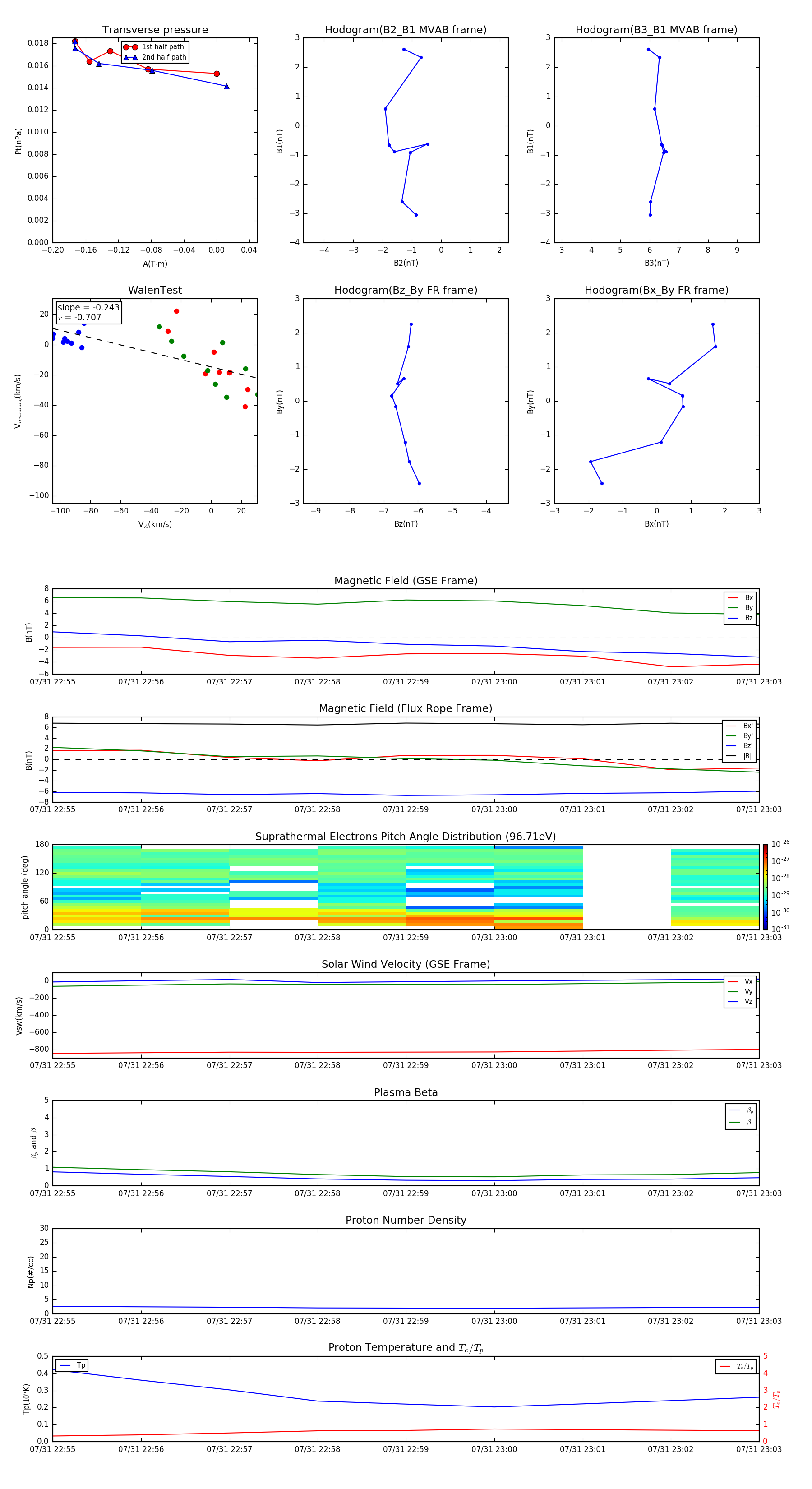Click the red Te/Tp right axis label
The image size is (812, 1489).
pyautogui.click(x=777, y=1399)
